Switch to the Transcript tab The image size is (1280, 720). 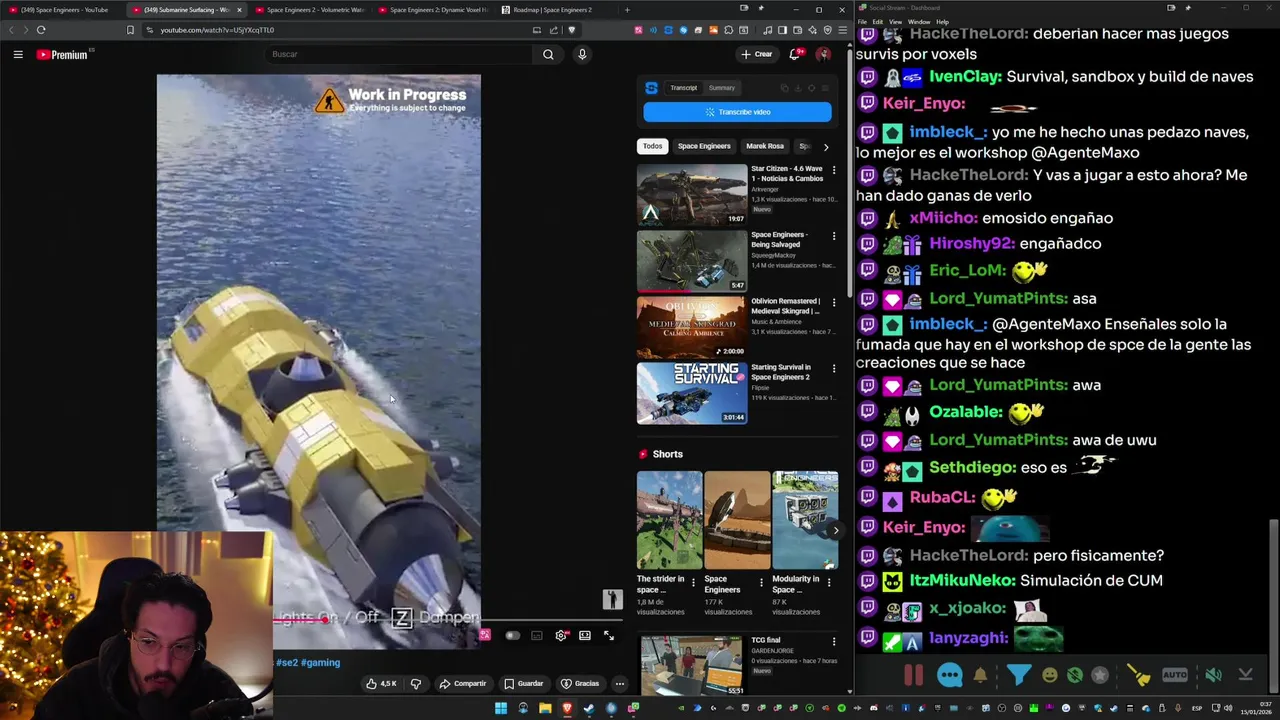[x=684, y=88]
